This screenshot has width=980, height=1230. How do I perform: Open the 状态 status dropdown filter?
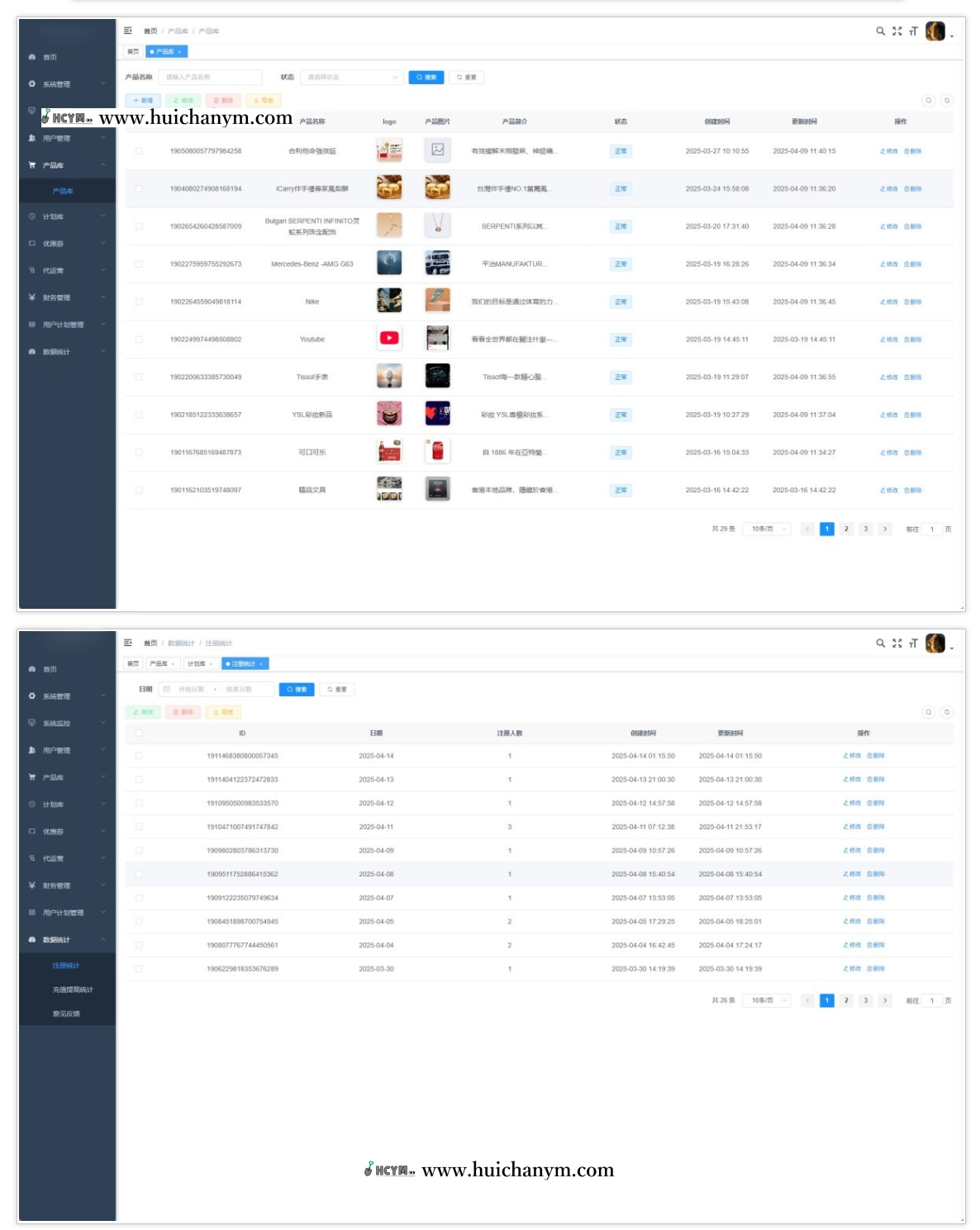tap(351, 77)
